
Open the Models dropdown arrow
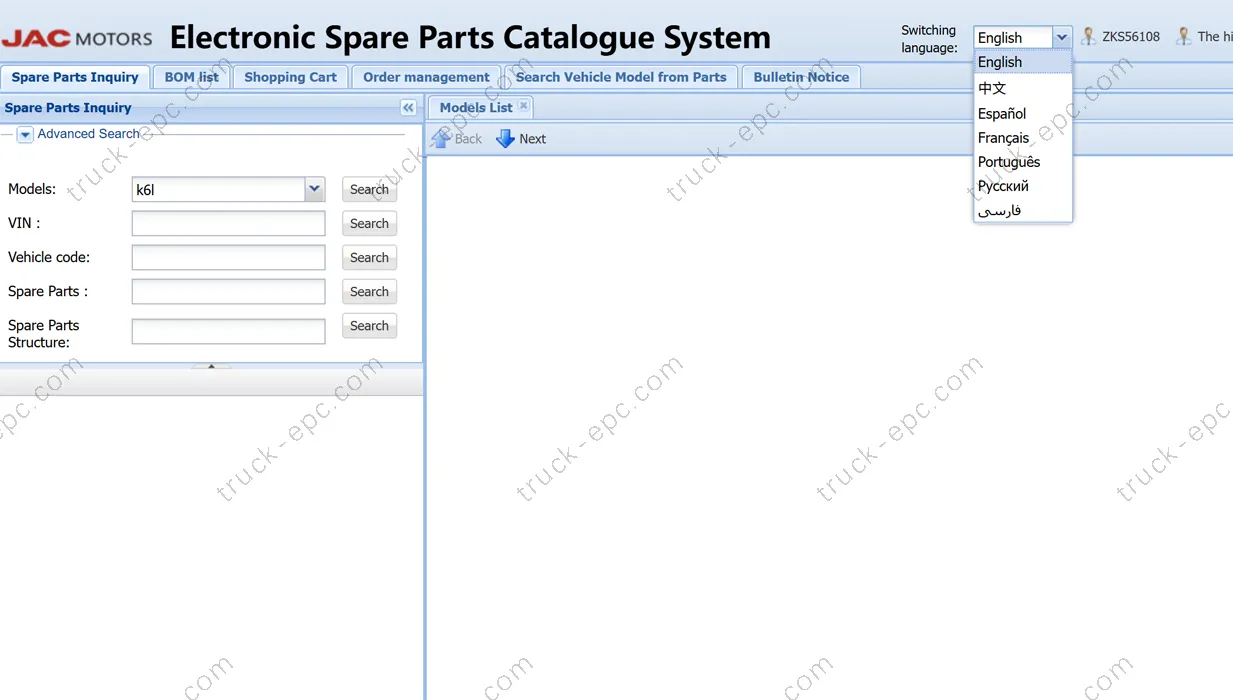tap(314, 189)
